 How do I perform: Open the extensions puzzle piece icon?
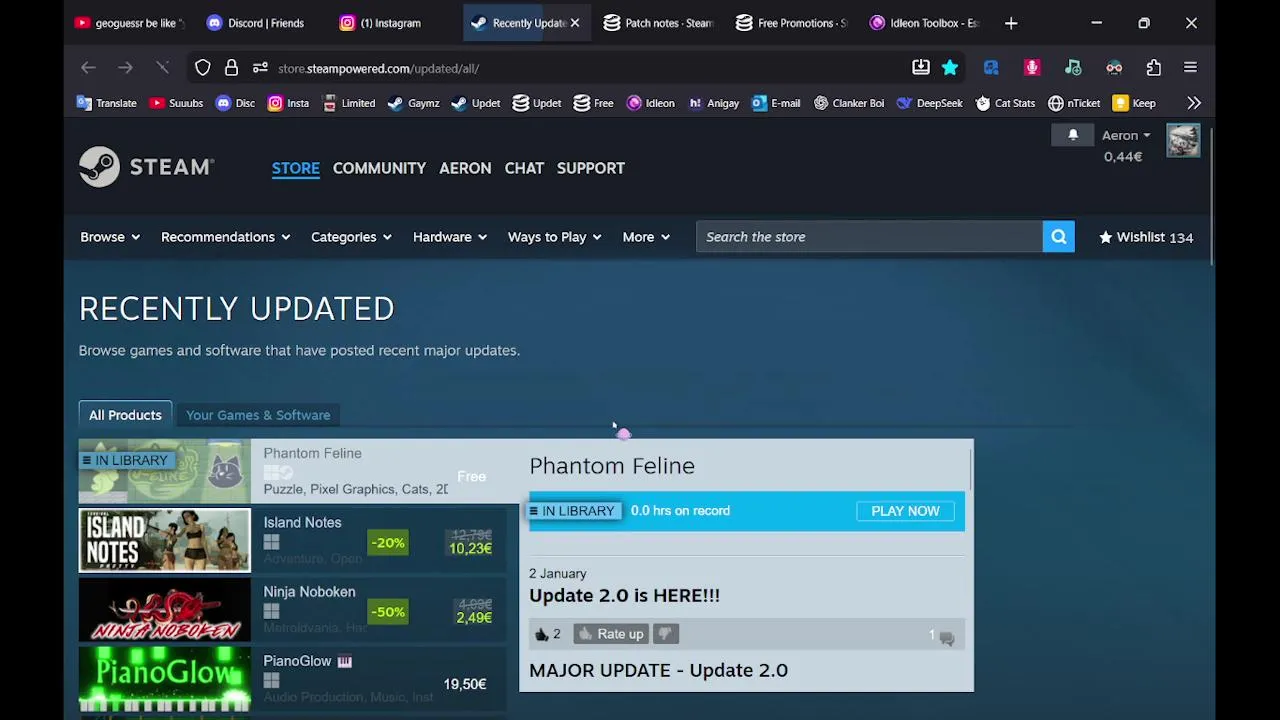pos(1154,68)
